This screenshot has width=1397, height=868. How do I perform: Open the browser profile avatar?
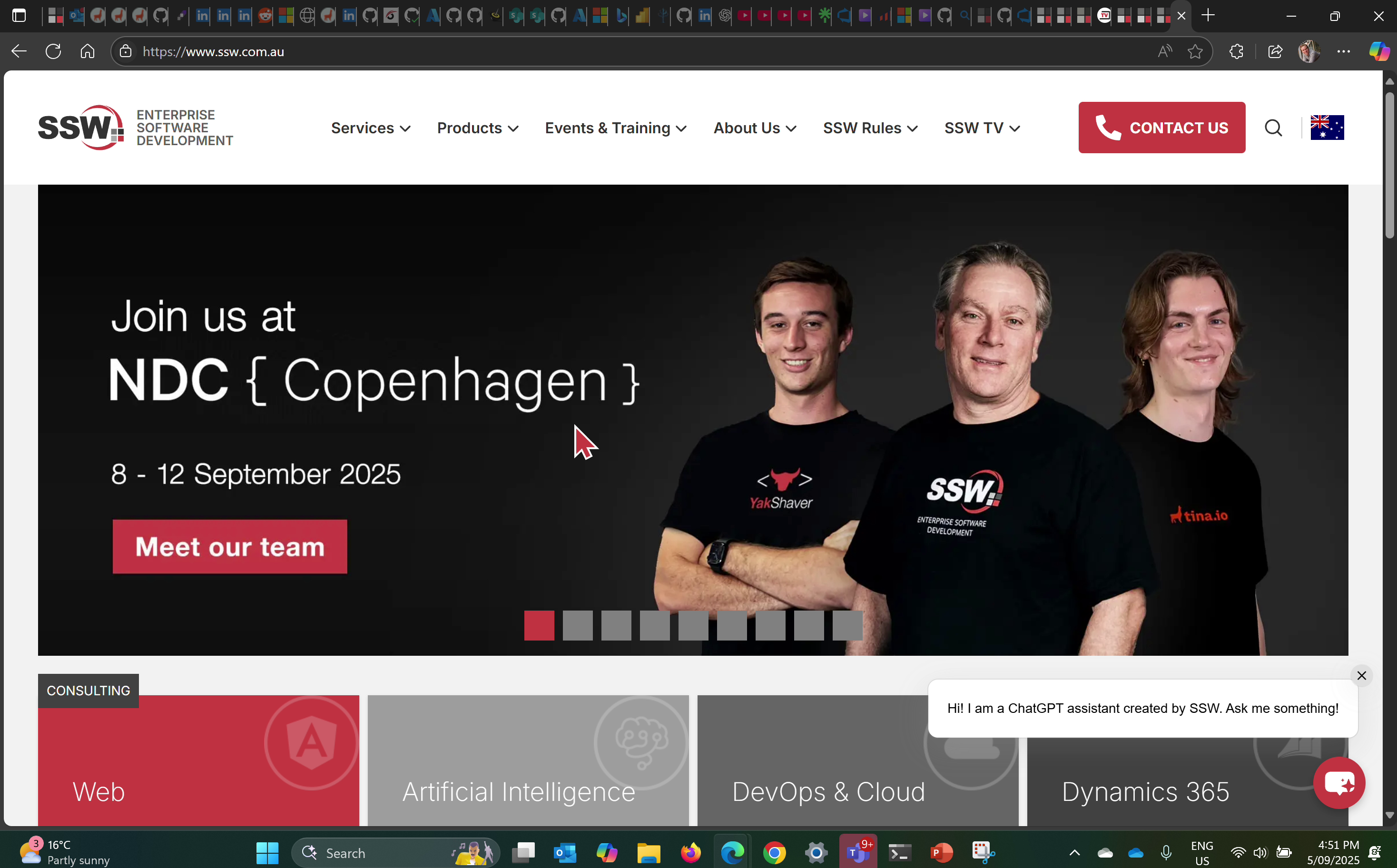coord(1309,52)
